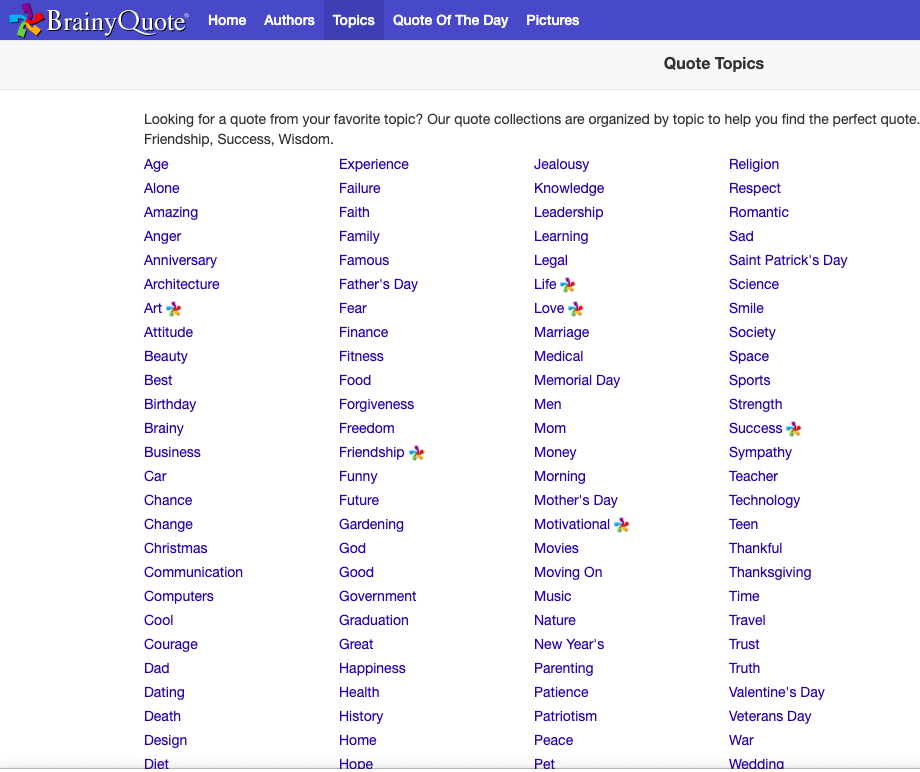Open the Communication topic
This screenshot has height=772, width=920.
[193, 573]
